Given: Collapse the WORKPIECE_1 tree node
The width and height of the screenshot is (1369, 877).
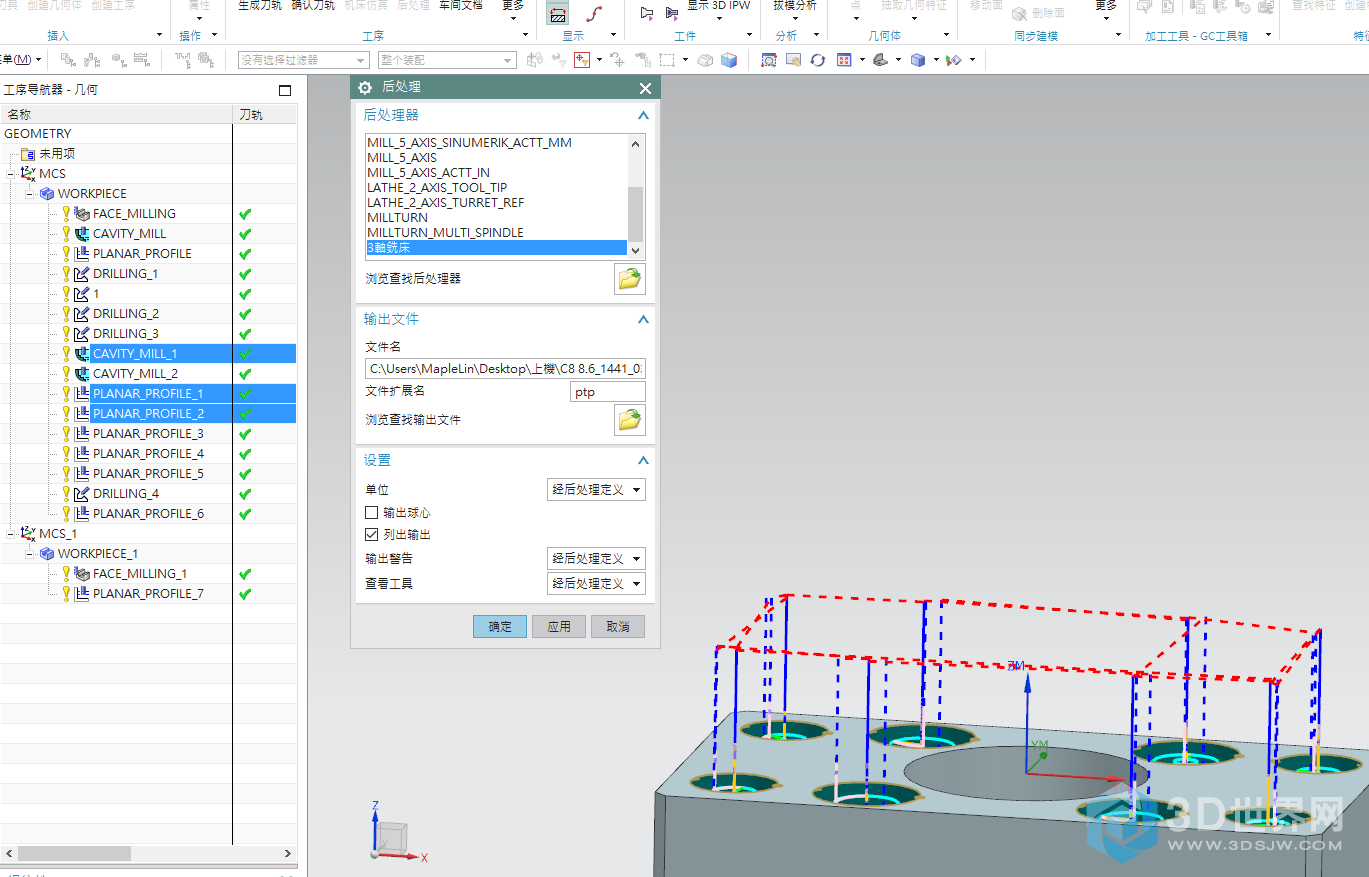Looking at the screenshot, I should pyautogui.click(x=29, y=554).
